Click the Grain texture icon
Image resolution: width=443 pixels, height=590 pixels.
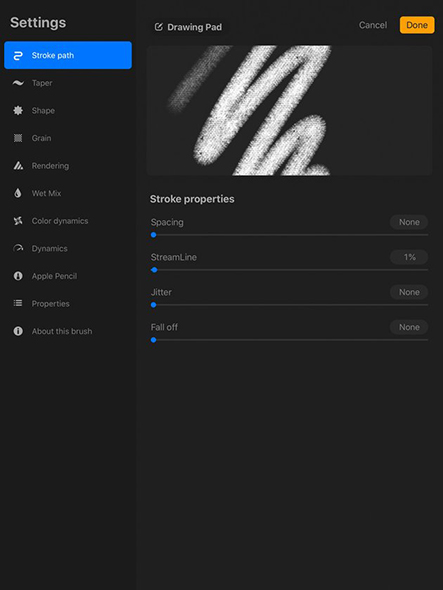18,138
